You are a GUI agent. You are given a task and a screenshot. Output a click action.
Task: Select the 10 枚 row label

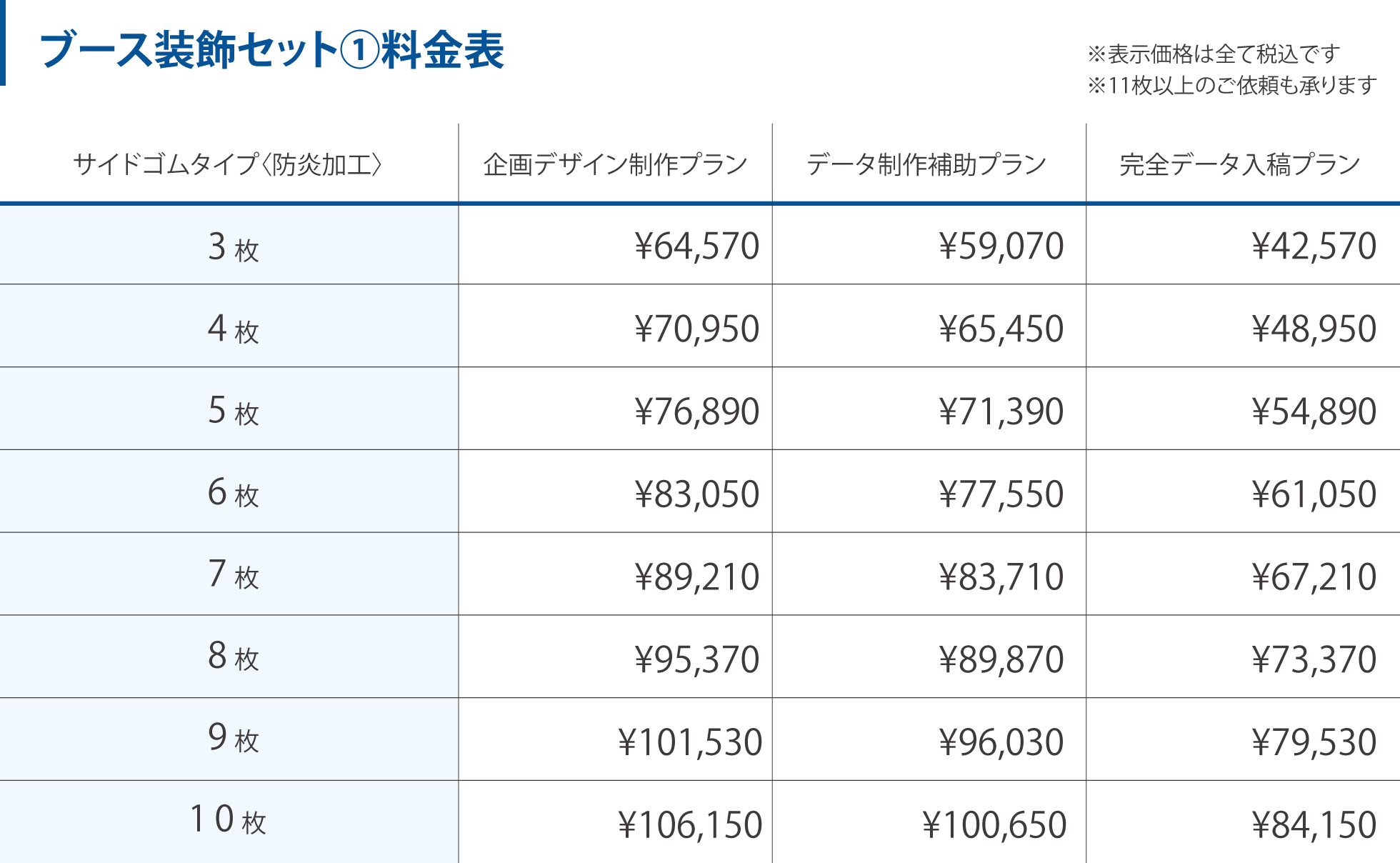pos(229,820)
